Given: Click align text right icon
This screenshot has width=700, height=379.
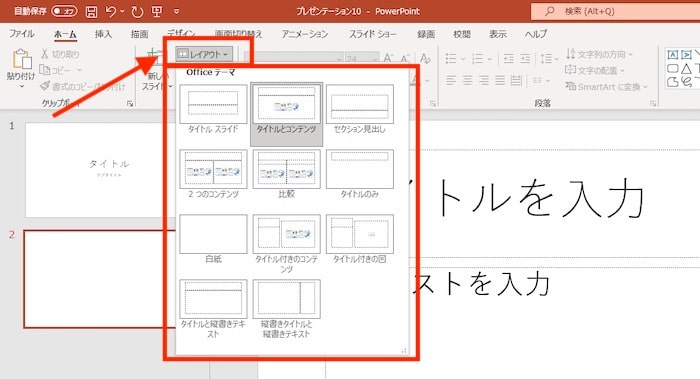Looking at the screenshot, I should point(484,80).
